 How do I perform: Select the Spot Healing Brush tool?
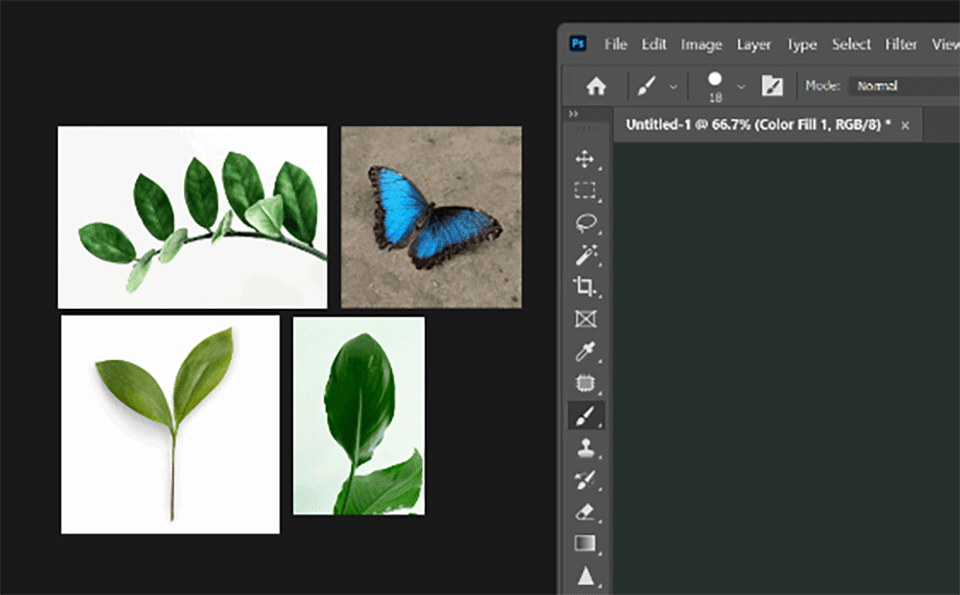(585, 383)
